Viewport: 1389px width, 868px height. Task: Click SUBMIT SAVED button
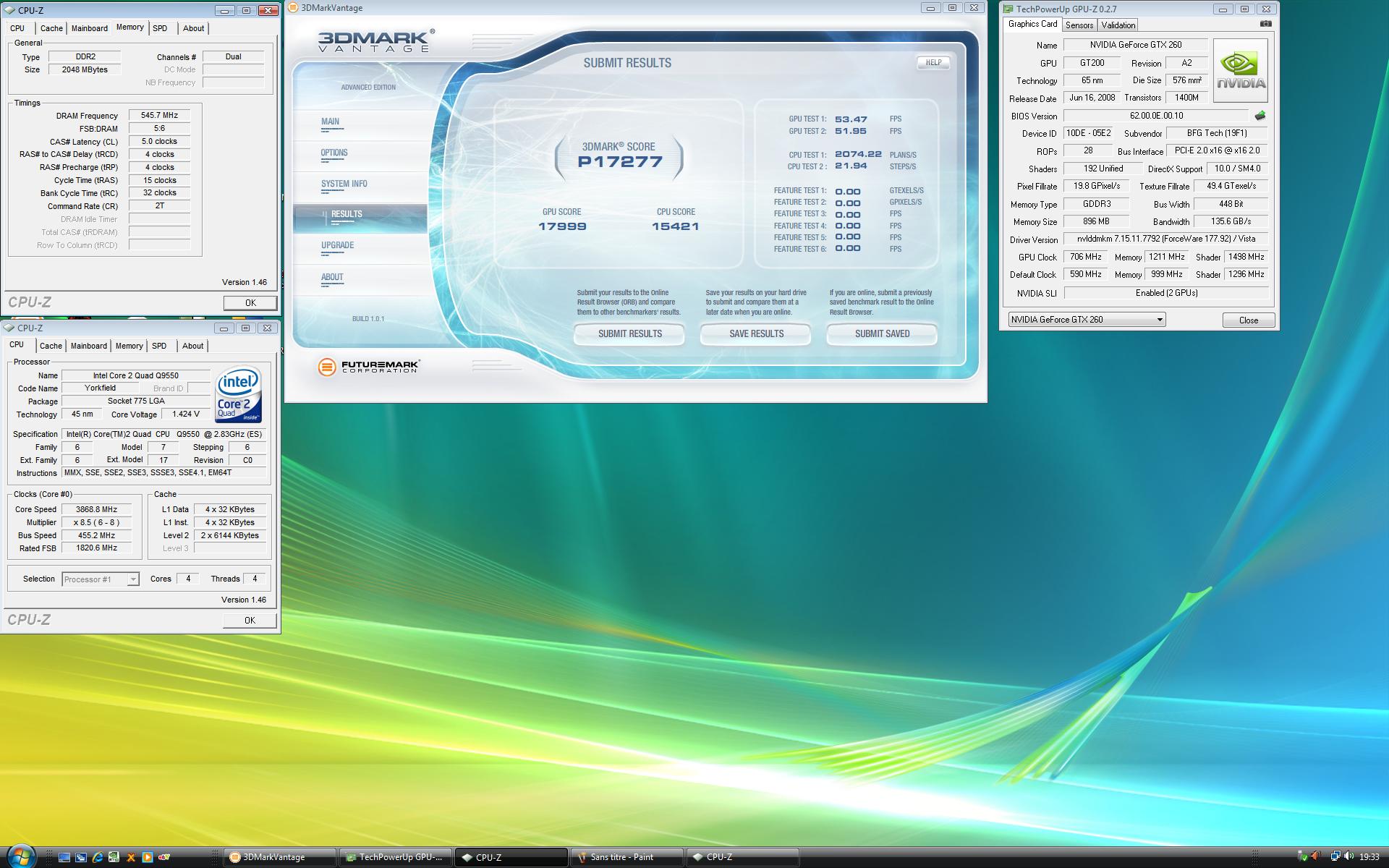tap(882, 334)
